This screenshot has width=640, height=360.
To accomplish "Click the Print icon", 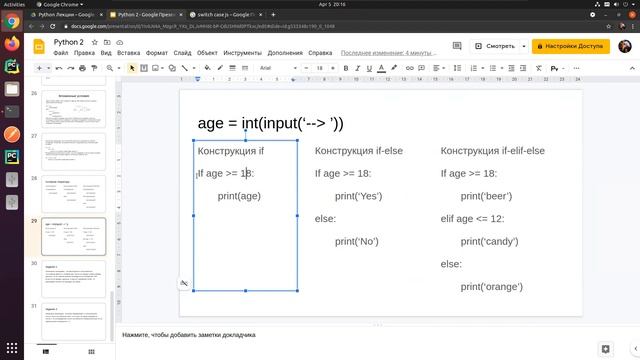I will tap(82, 68).
